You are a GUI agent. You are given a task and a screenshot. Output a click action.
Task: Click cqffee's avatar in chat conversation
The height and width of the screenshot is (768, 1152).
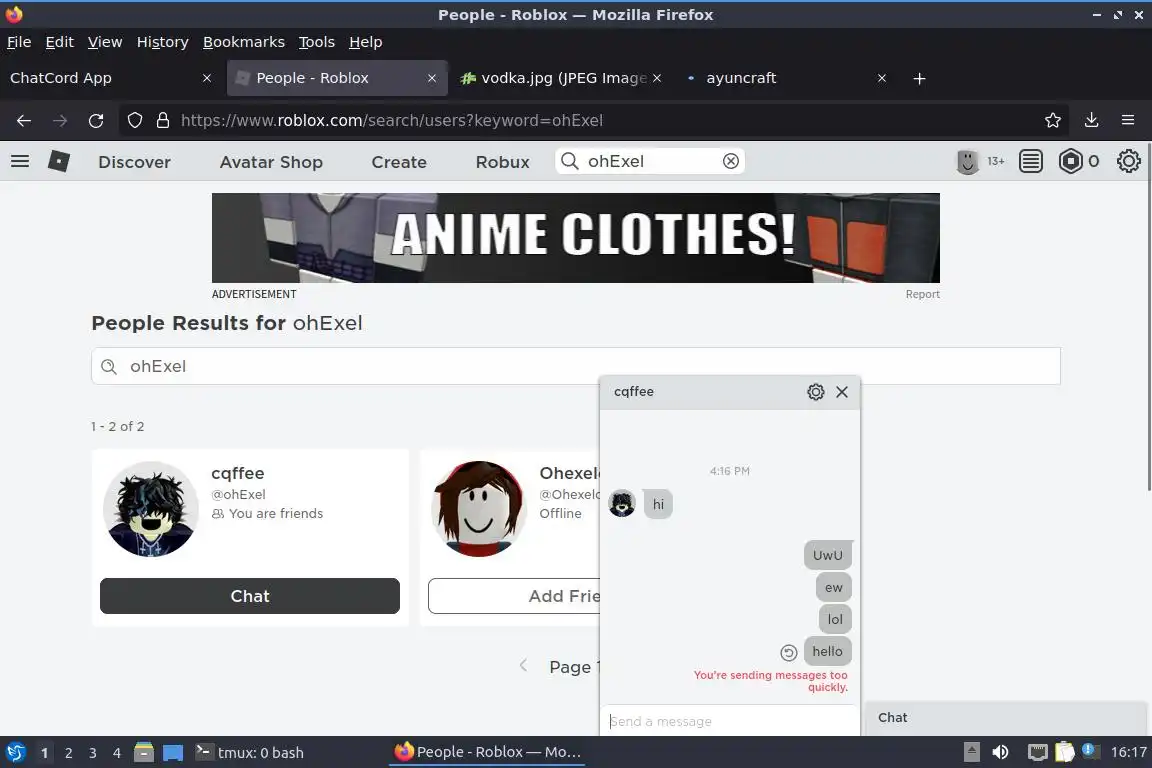[x=622, y=503]
